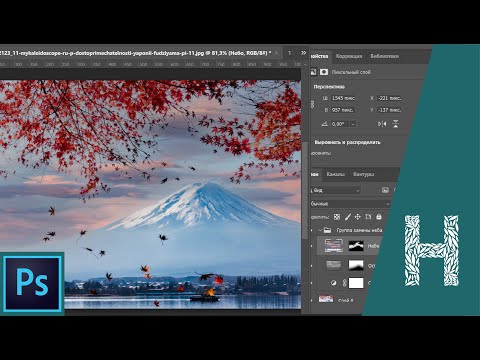Toggle visibility of the adjustment layer
Viewport: 480px width, 360px height.
312,283
